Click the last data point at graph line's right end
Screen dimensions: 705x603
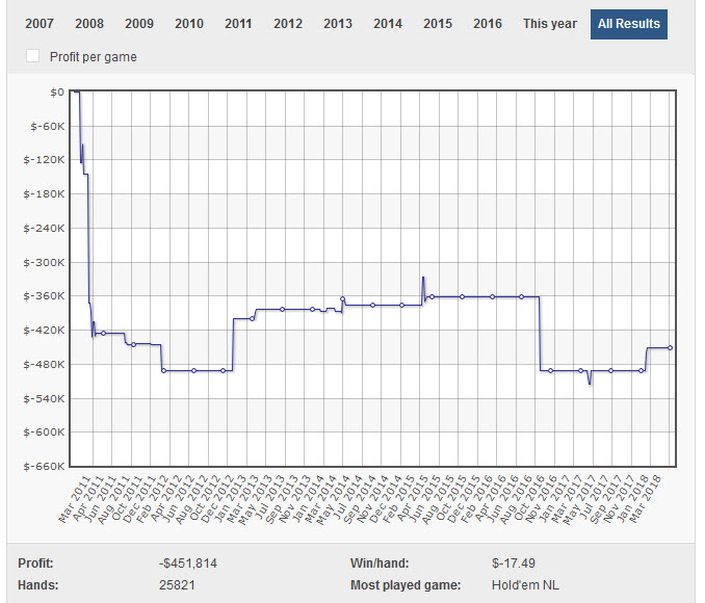670,348
